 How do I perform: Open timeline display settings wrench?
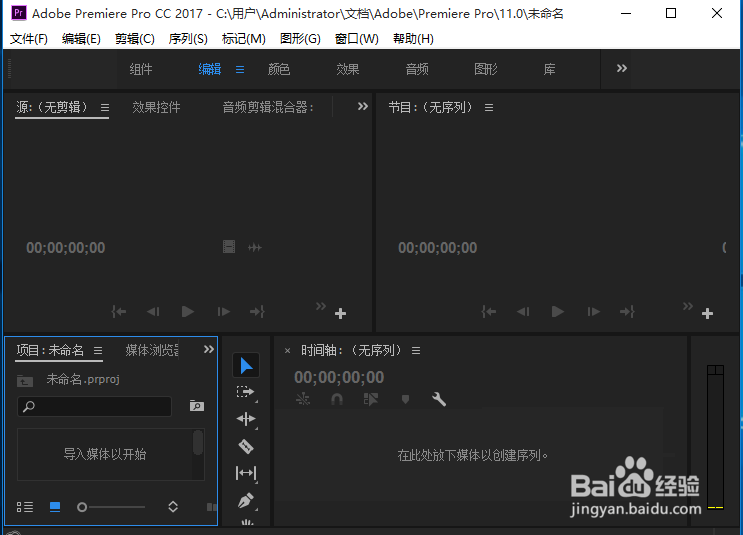coord(439,399)
